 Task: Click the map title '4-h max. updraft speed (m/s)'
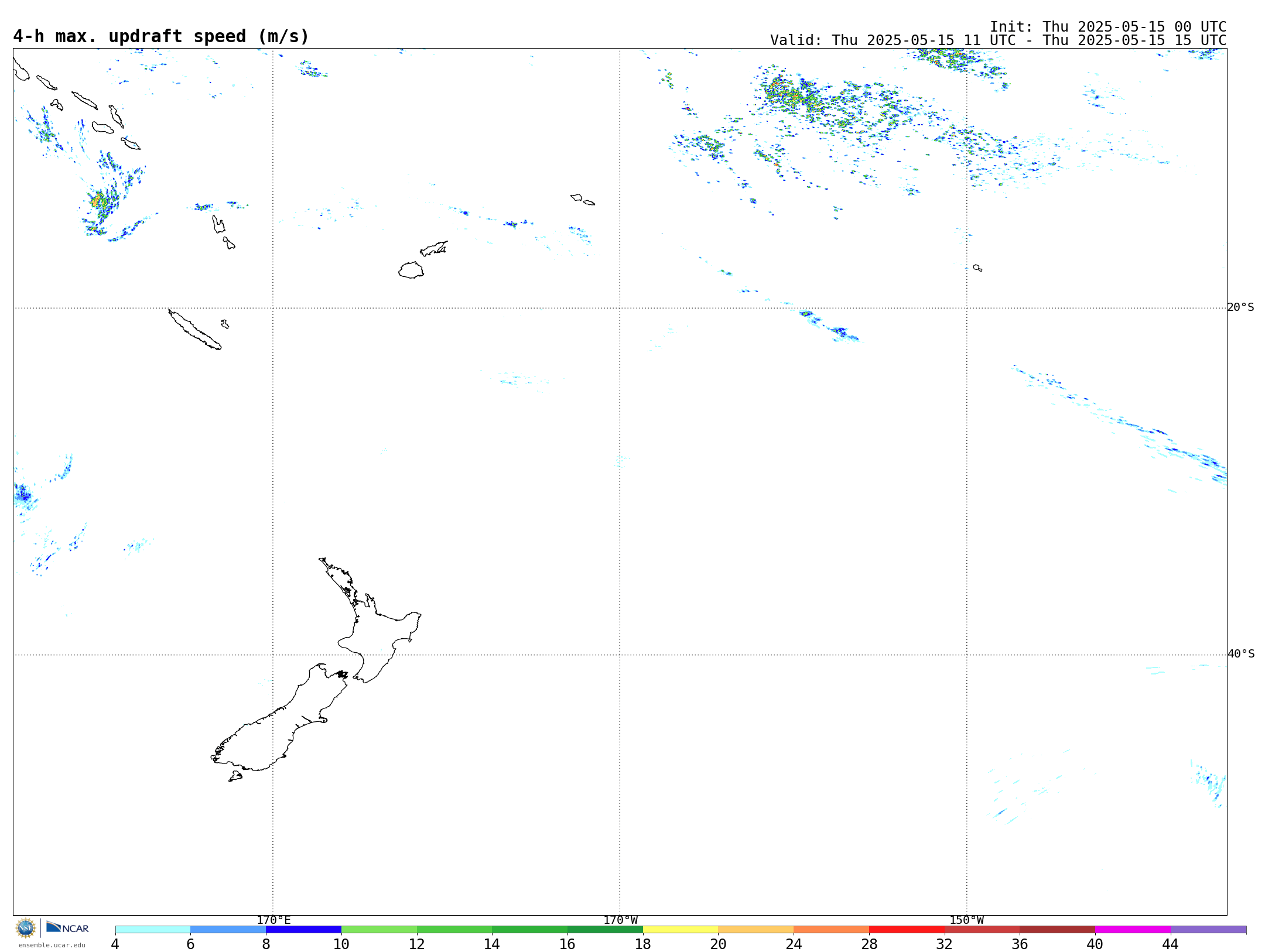point(161,36)
